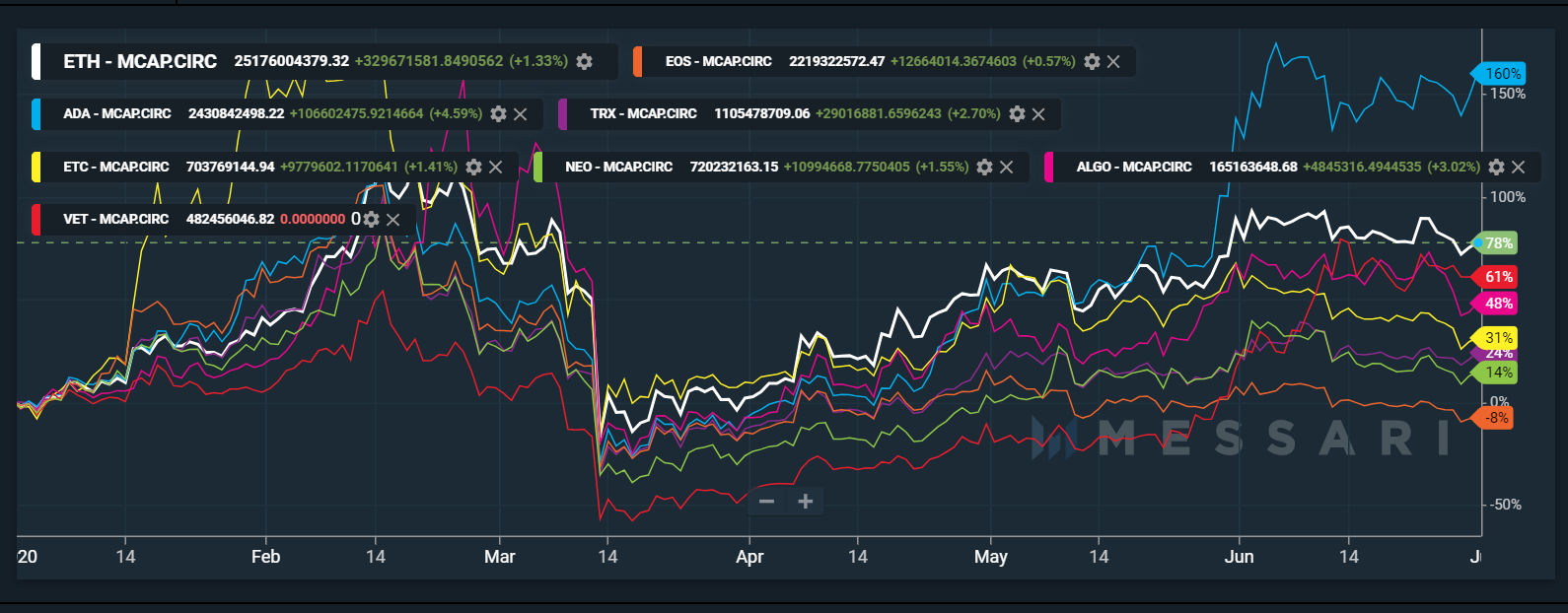Open settings gear for ETH series

(585, 61)
